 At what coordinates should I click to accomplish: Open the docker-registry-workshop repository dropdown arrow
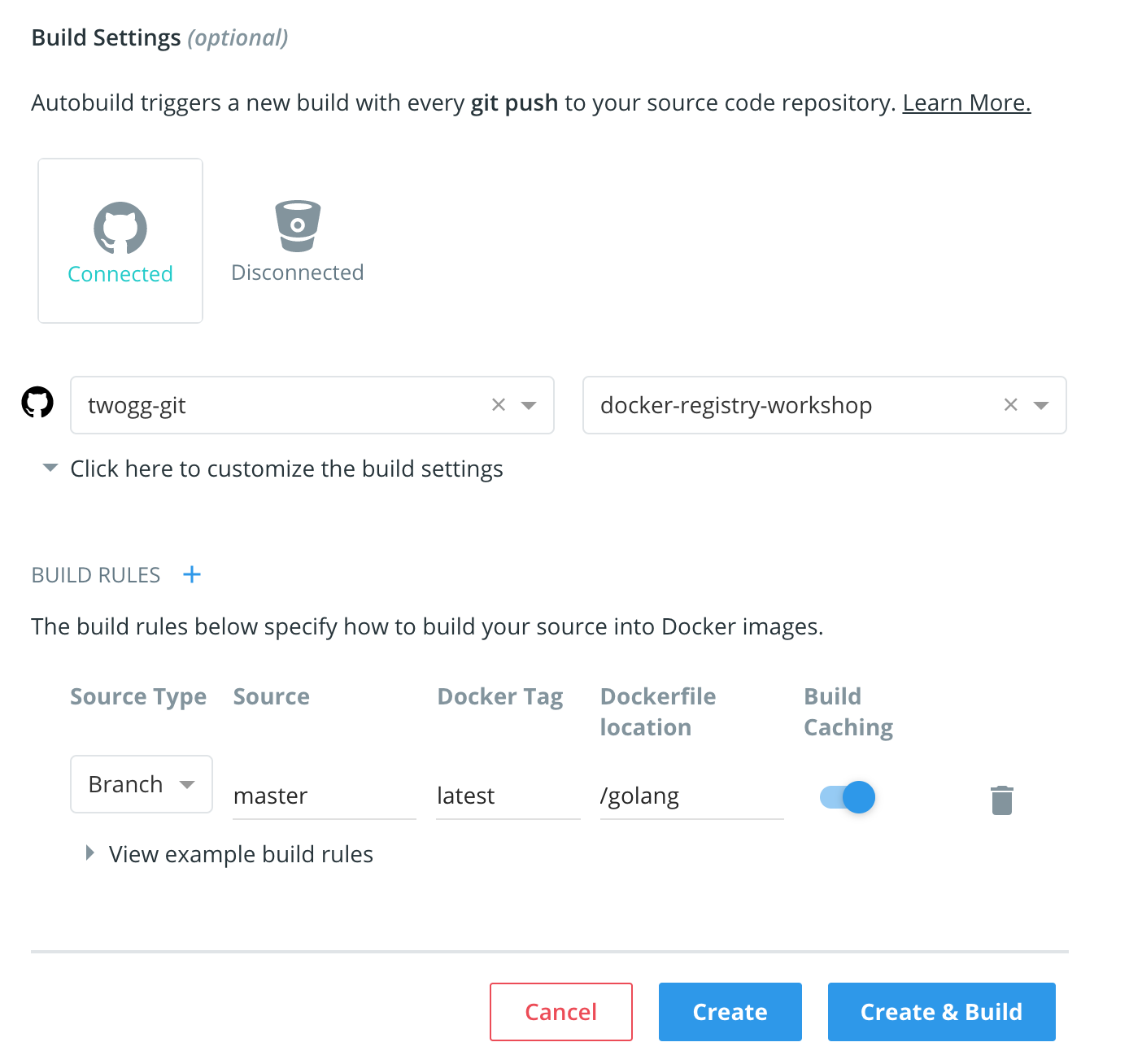(x=1041, y=405)
